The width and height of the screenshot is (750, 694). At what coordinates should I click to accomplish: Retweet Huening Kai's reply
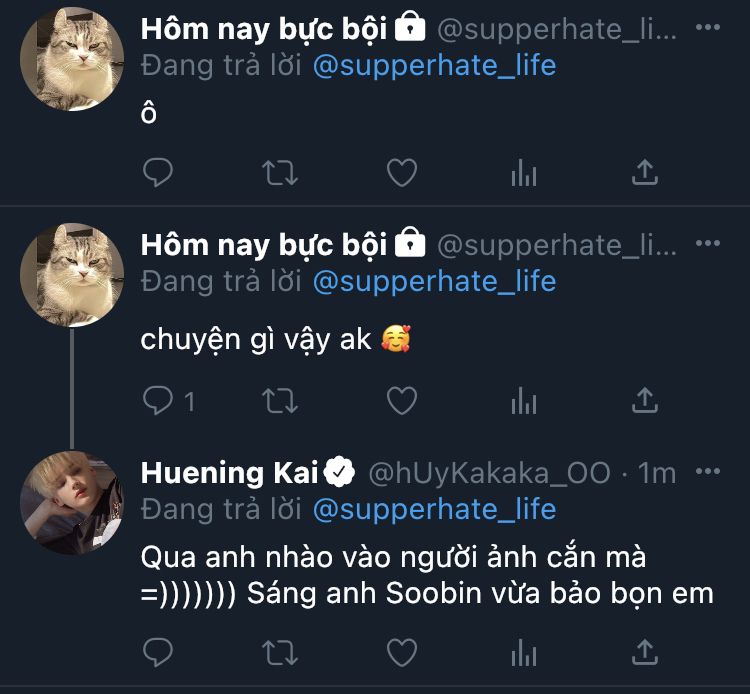point(280,653)
